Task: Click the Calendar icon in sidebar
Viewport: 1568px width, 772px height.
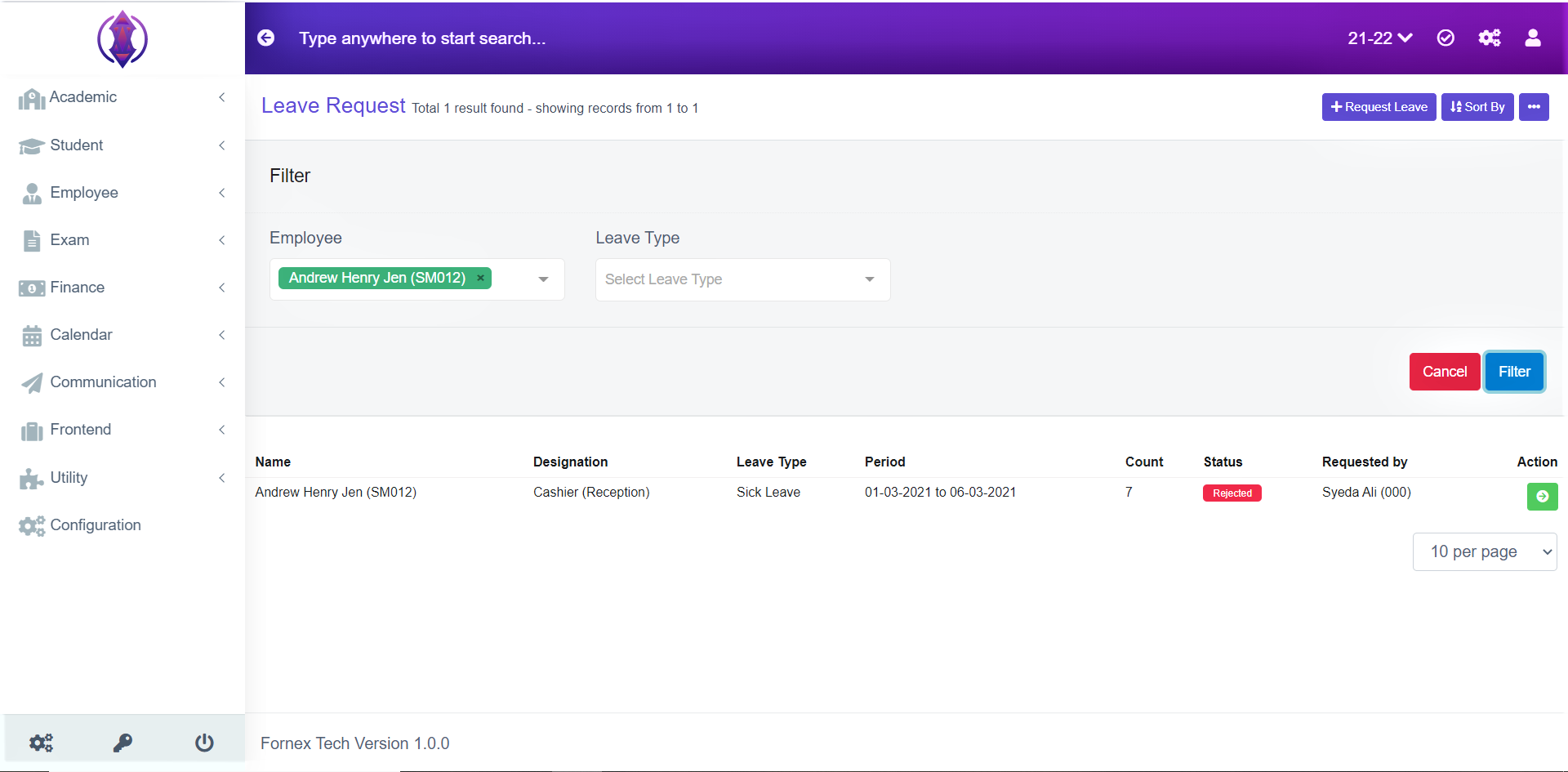Action: click(x=32, y=336)
